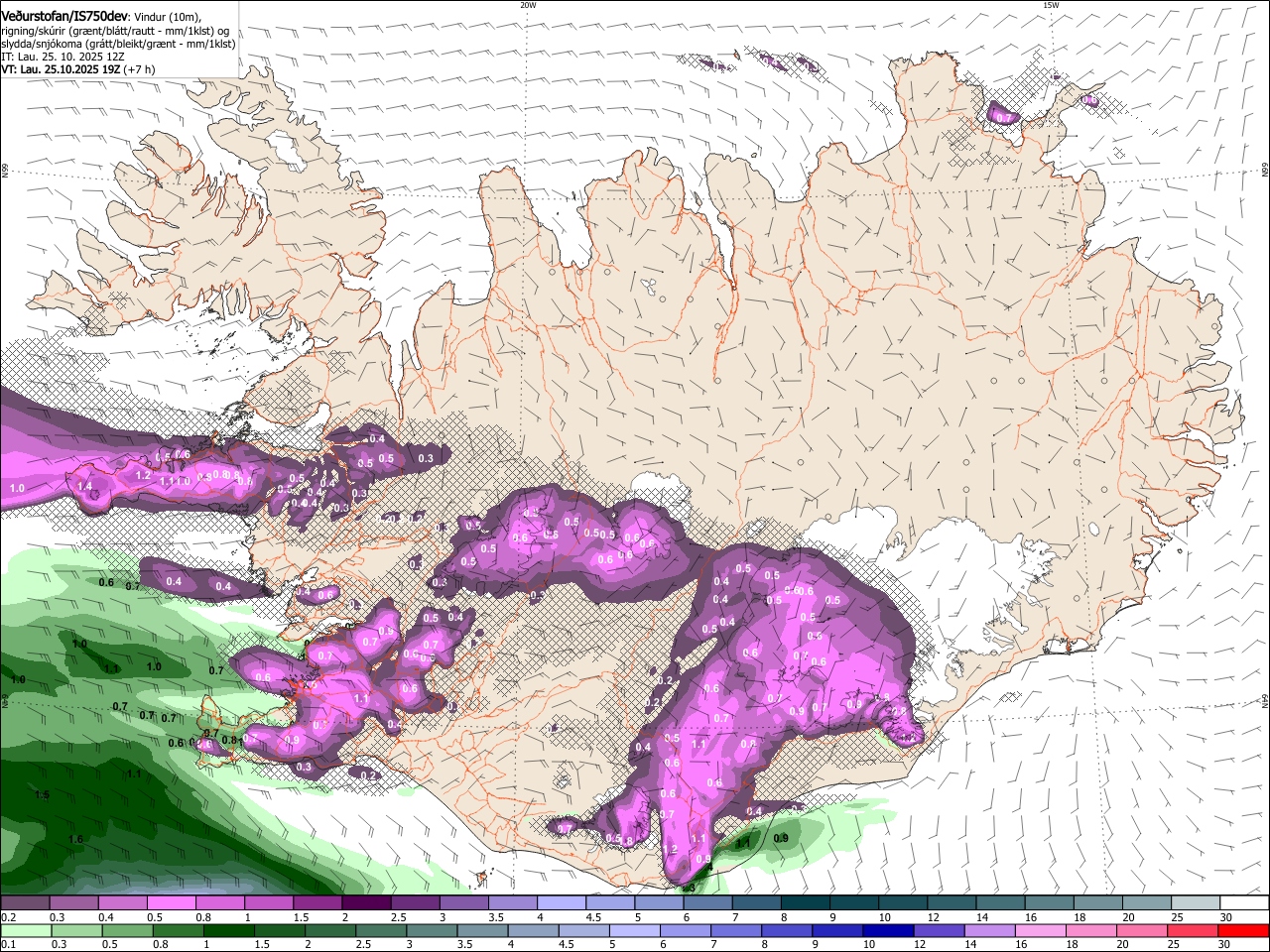Click the Veðurstofan/IS750dev map title
The height and width of the screenshot is (952, 1270).
coord(64,16)
